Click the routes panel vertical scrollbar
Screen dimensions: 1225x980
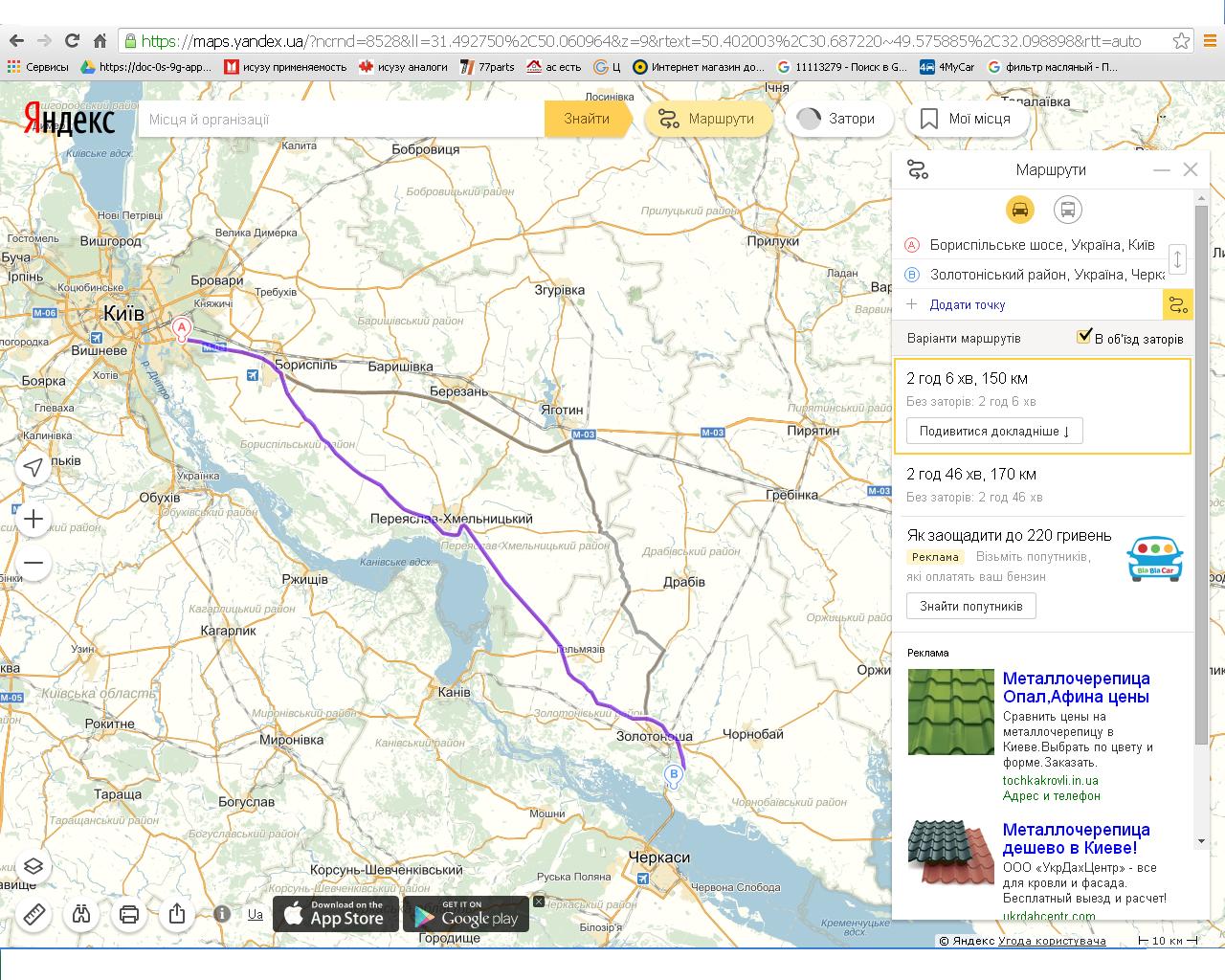coord(1202,474)
